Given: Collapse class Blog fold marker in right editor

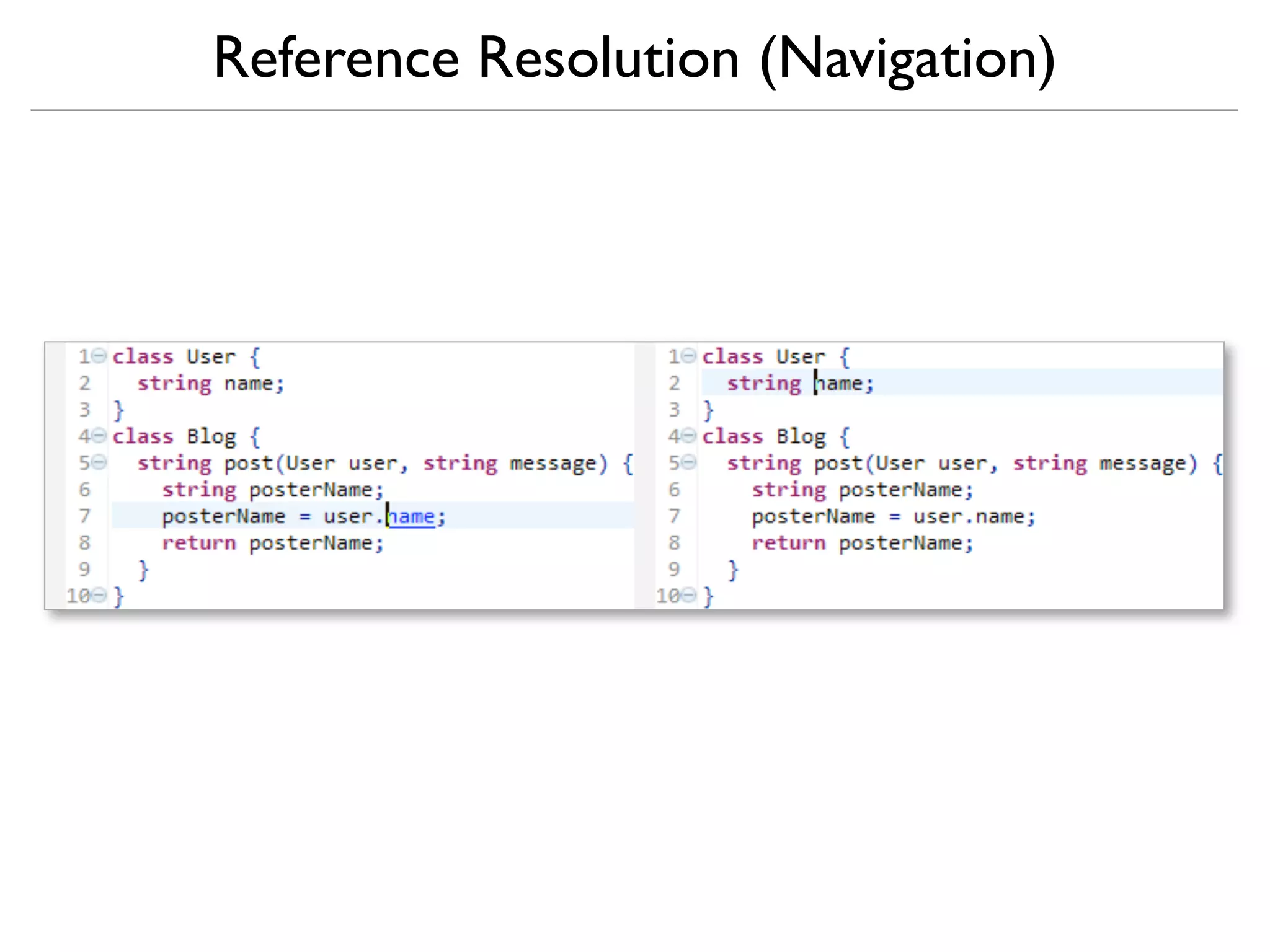Looking at the screenshot, I should [689, 436].
